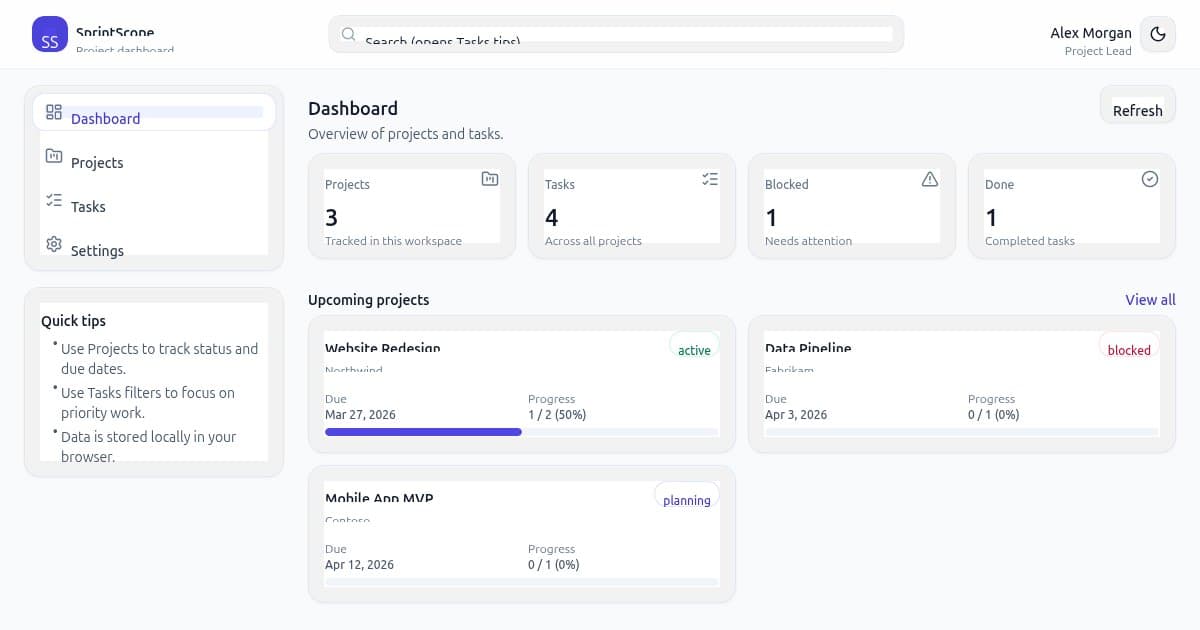Click the Website Redesign progress bar
The height and width of the screenshot is (630, 1200).
tap(521, 432)
